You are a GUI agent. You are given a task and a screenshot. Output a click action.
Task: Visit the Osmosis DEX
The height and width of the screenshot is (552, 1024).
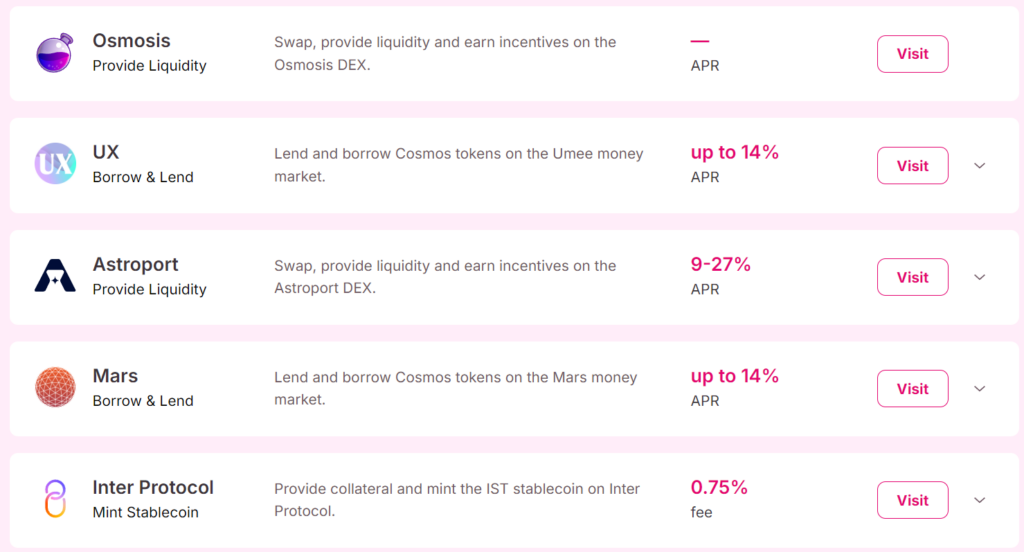tap(912, 54)
